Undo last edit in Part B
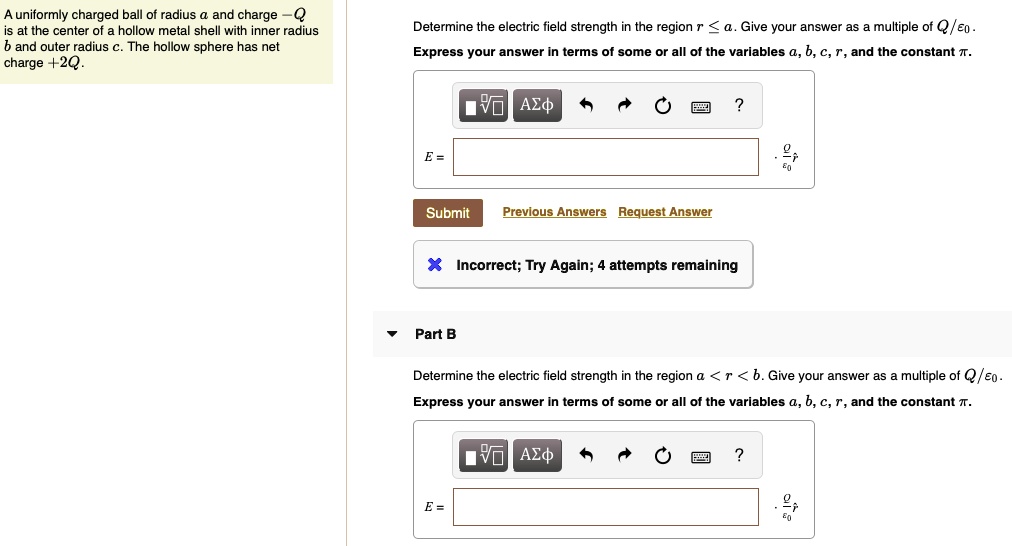The image size is (1012, 546). (586, 456)
